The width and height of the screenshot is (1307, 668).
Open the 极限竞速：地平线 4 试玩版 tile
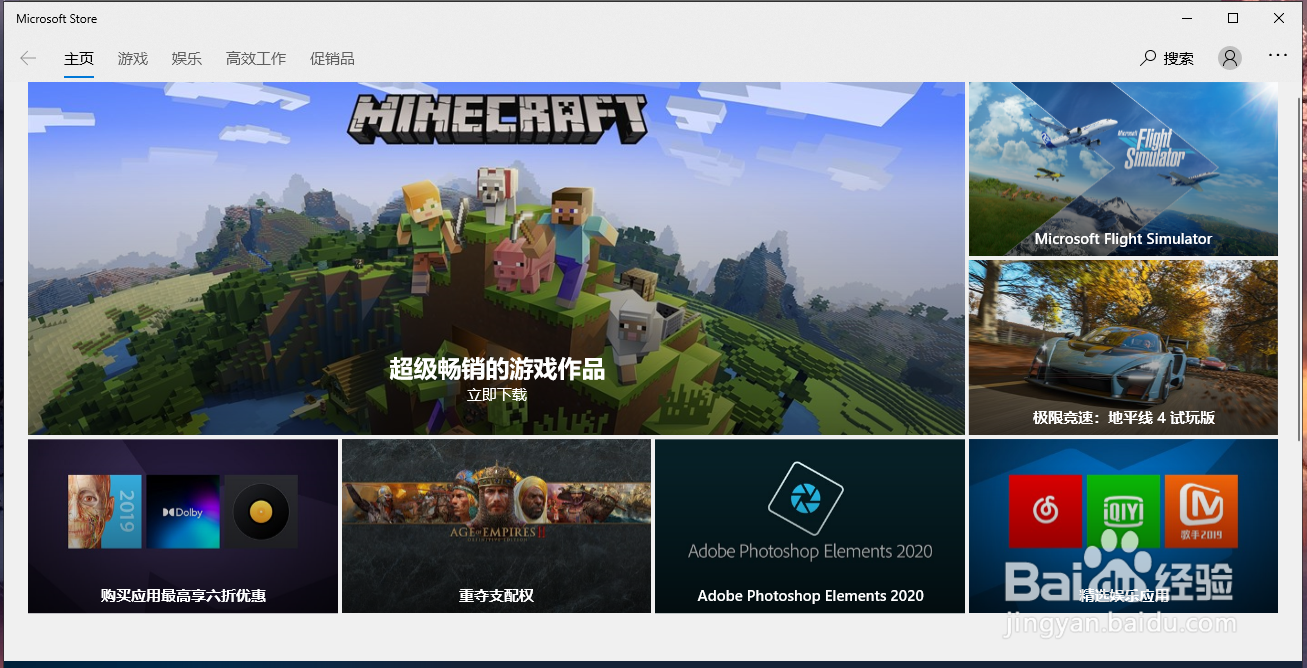1123,347
